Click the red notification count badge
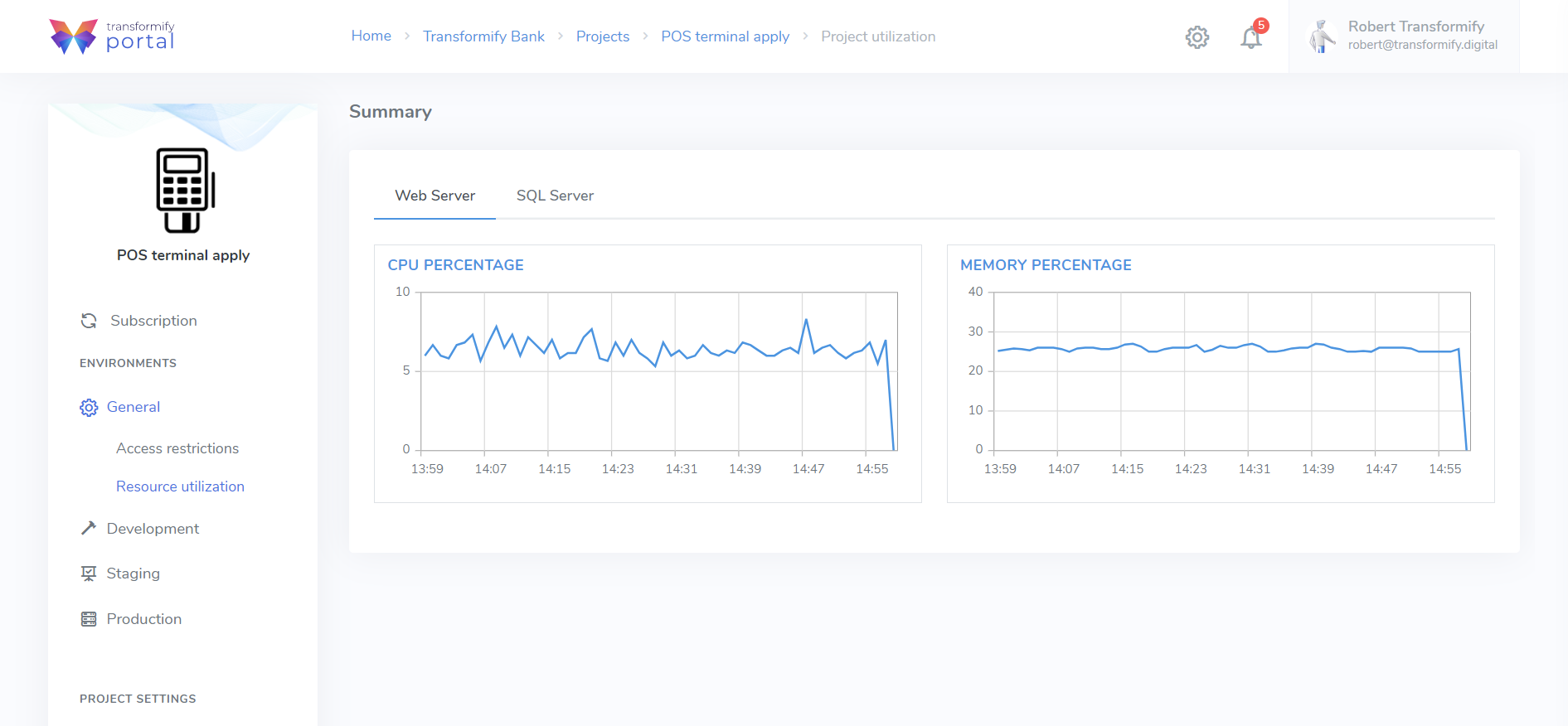This screenshot has height=726, width=1568. (x=1261, y=26)
